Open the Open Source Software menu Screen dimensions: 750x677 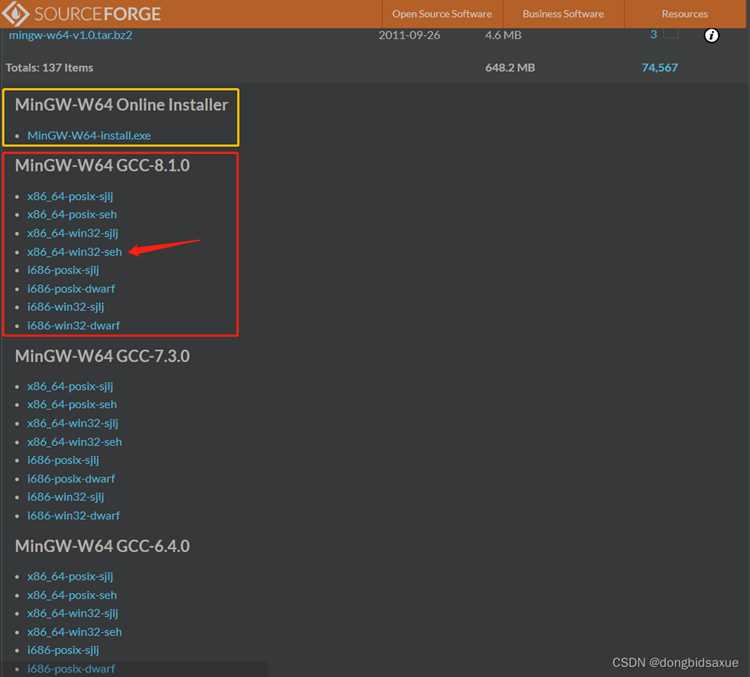[x=442, y=14]
